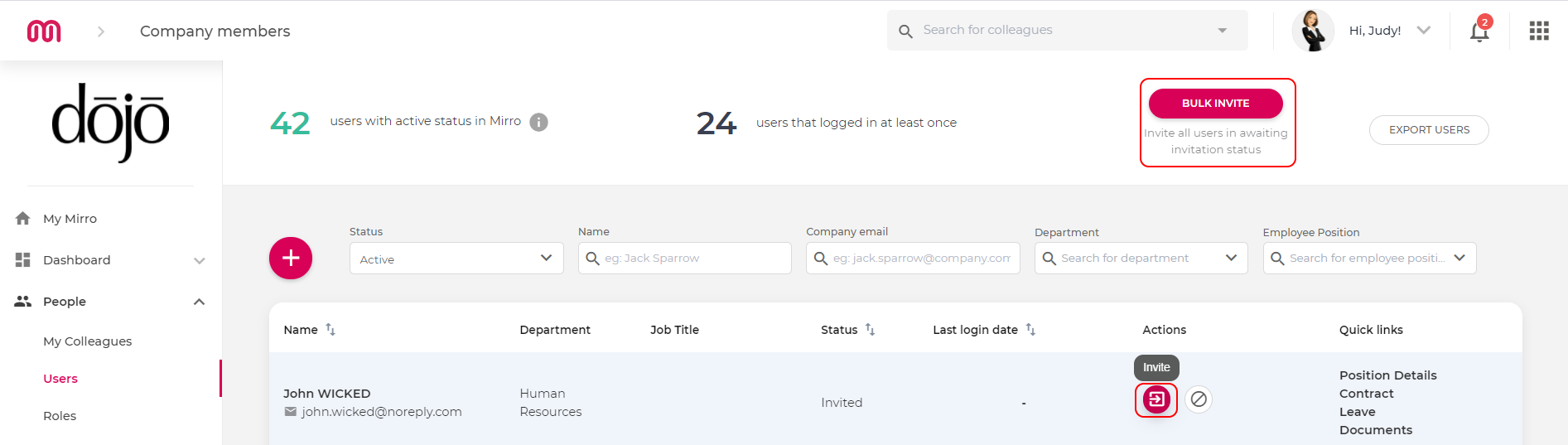Click the block icon for John Wicked
Image resolution: width=1568 pixels, height=445 pixels.
click(x=1199, y=399)
